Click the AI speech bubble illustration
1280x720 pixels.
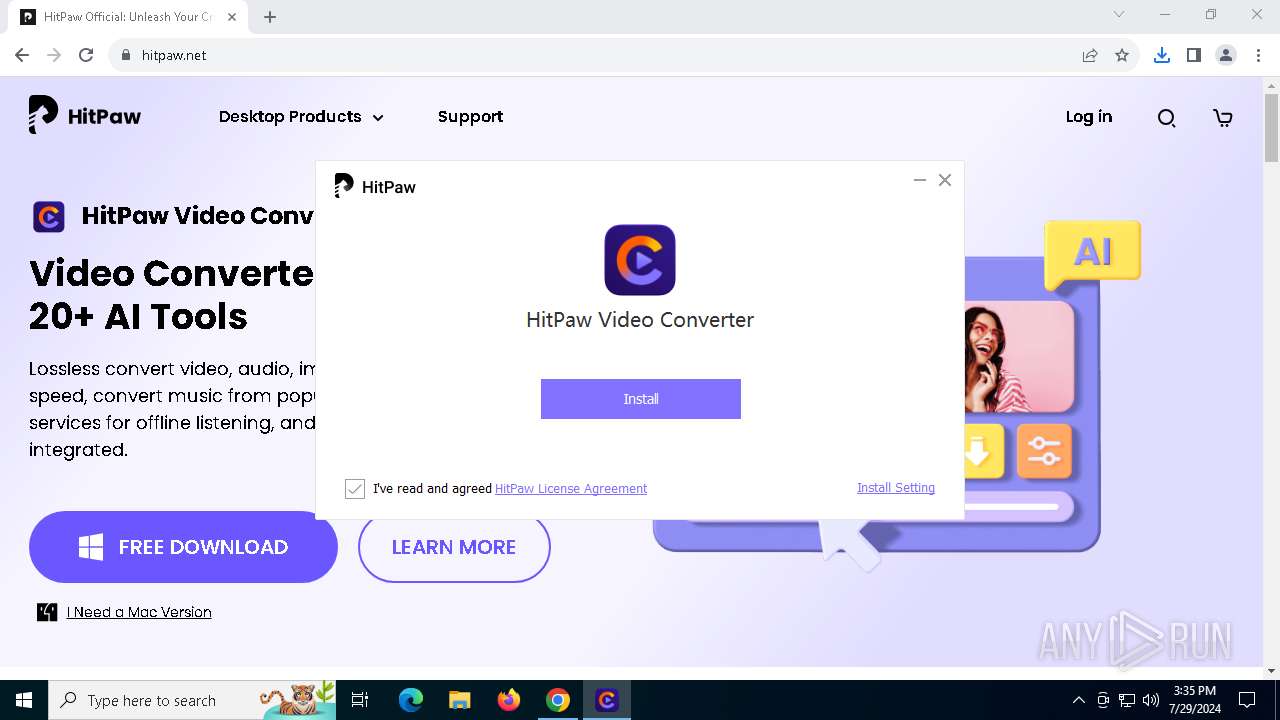point(1092,254)
